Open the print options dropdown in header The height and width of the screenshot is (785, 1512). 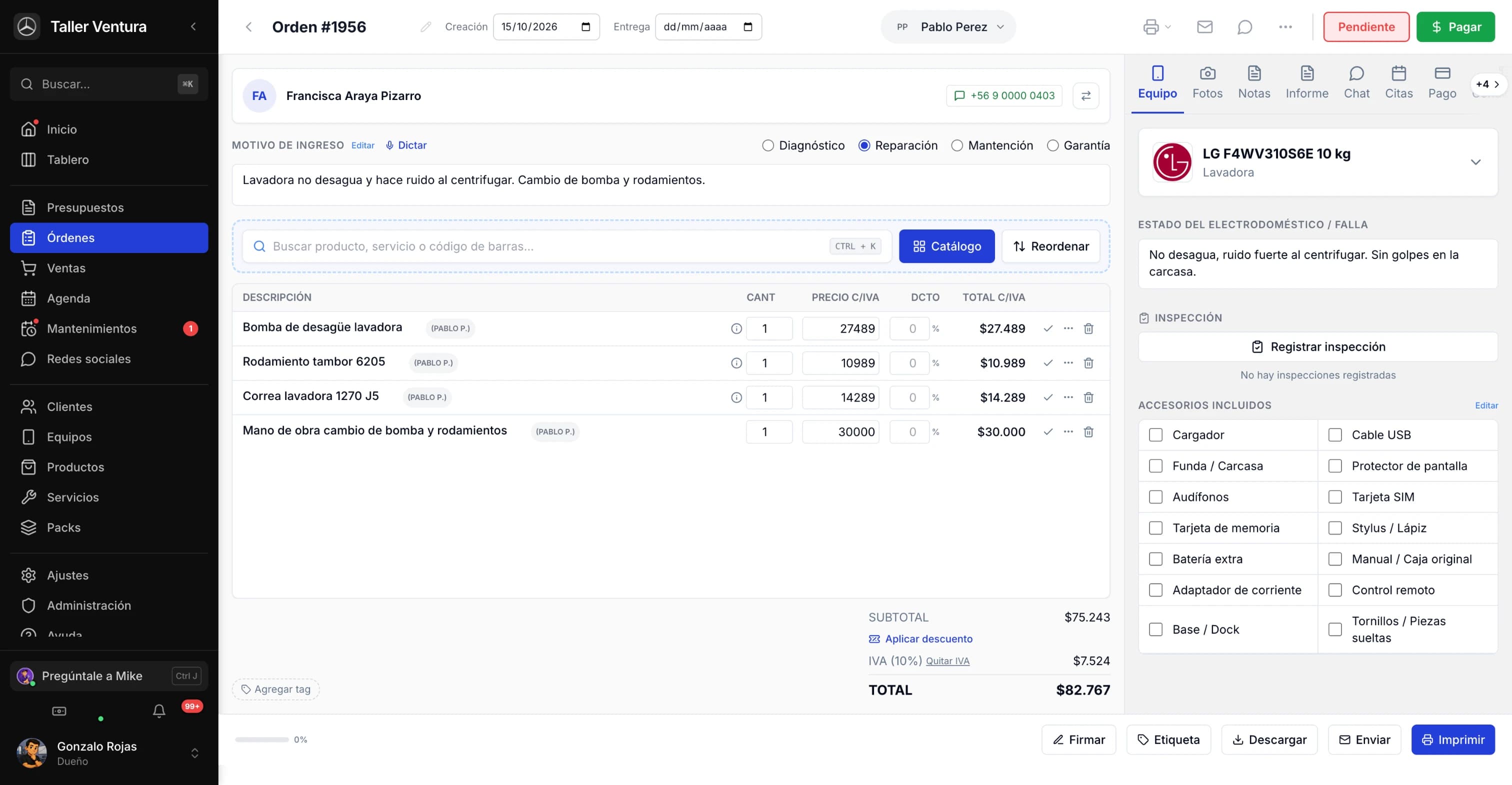coord(1157,27)
